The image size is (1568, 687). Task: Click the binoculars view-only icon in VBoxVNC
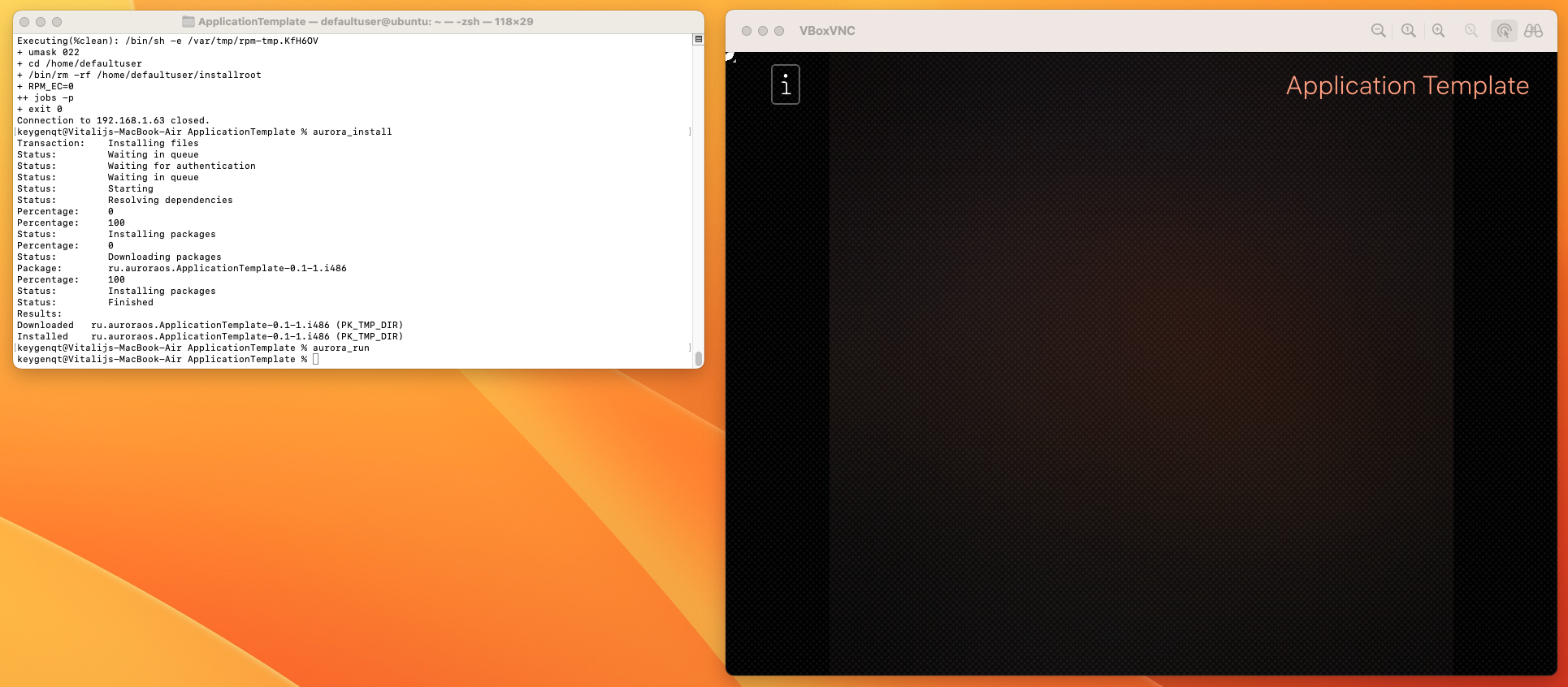(x=1533, y=31)
